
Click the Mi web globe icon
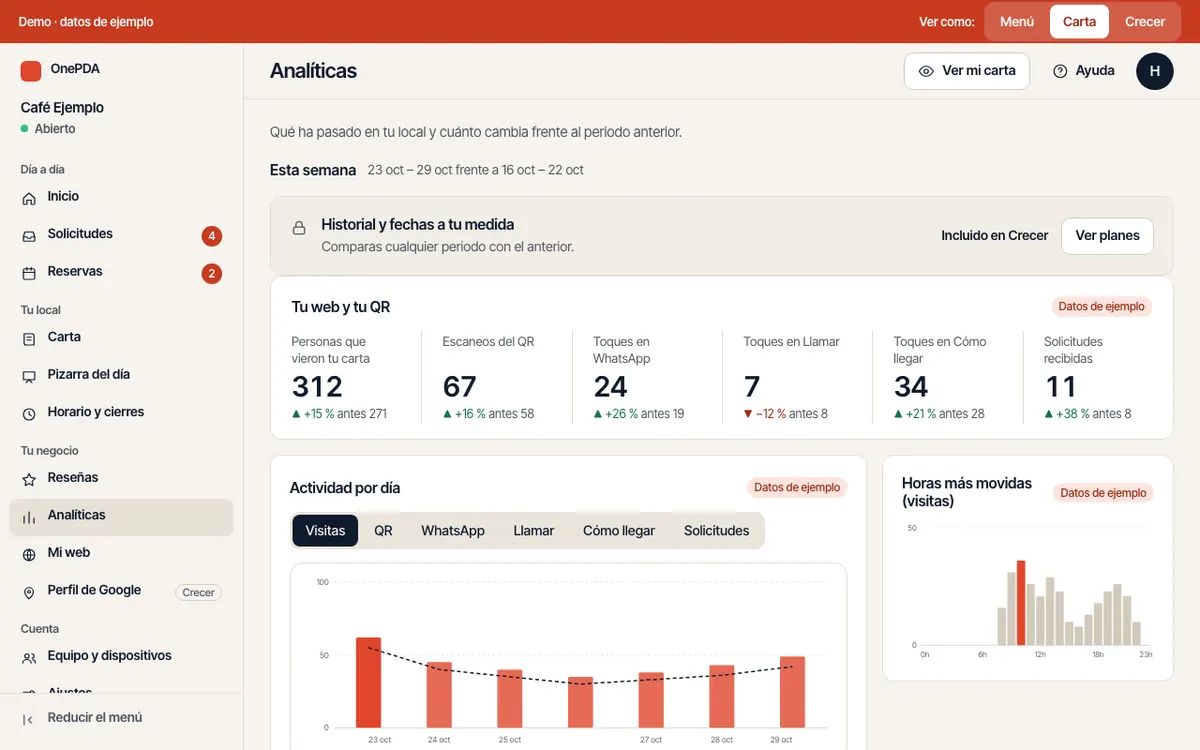tap(29, 554)
